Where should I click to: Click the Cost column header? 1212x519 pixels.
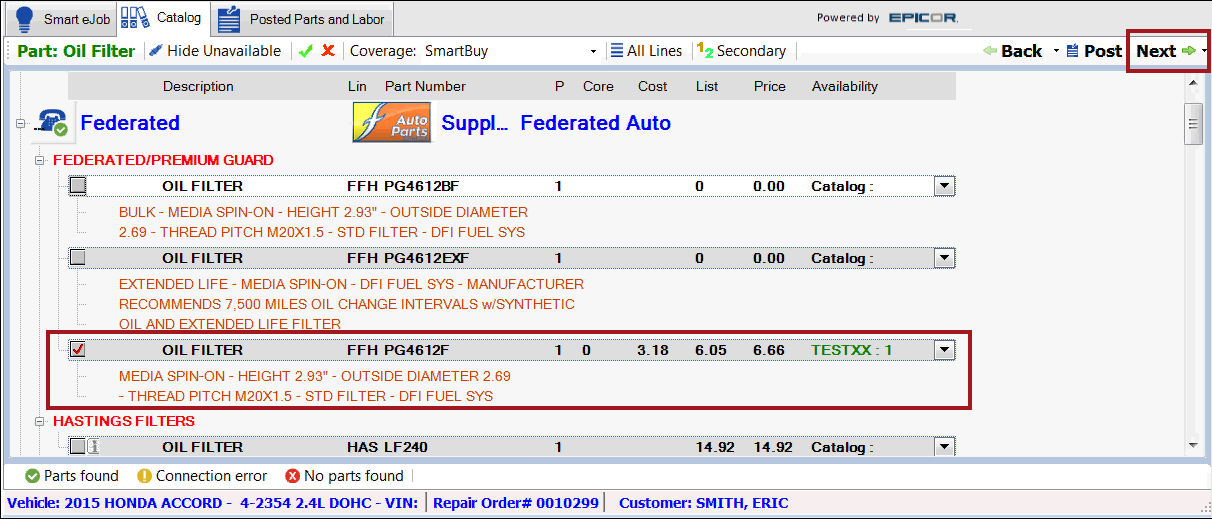pos(652,86)
